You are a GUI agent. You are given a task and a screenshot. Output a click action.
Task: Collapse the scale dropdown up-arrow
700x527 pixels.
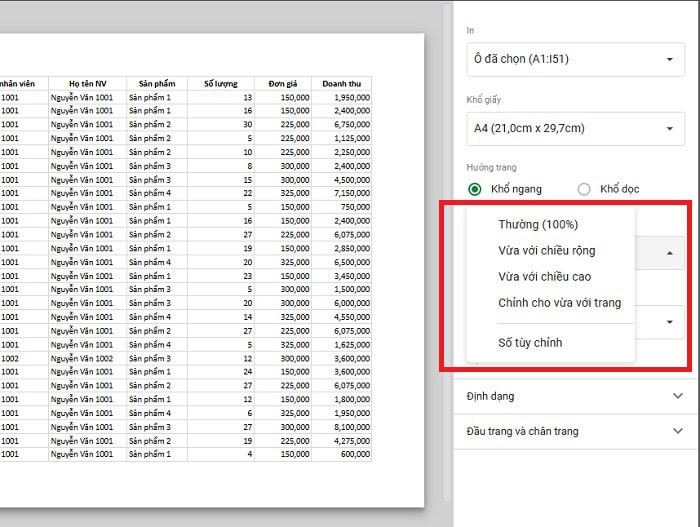[669, 253]
